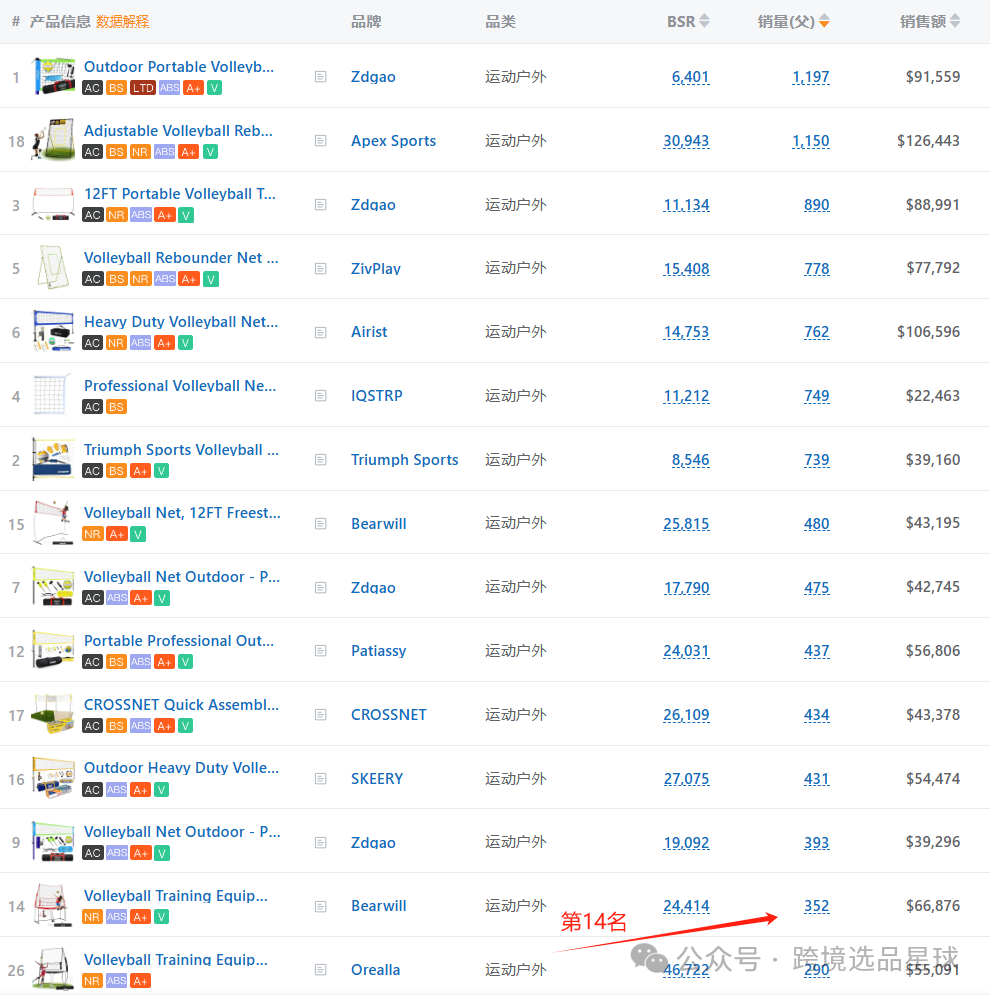Open detail icon for Portable Professional Out... row
Image resolution: width=990 pixels, height=999 pixels.
[x=320, y=650]
